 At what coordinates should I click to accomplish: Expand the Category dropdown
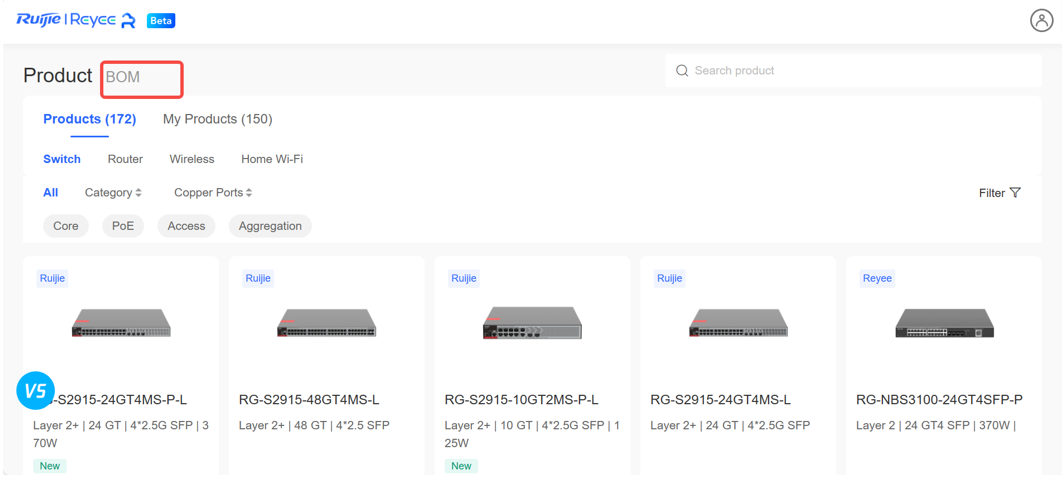113,193
